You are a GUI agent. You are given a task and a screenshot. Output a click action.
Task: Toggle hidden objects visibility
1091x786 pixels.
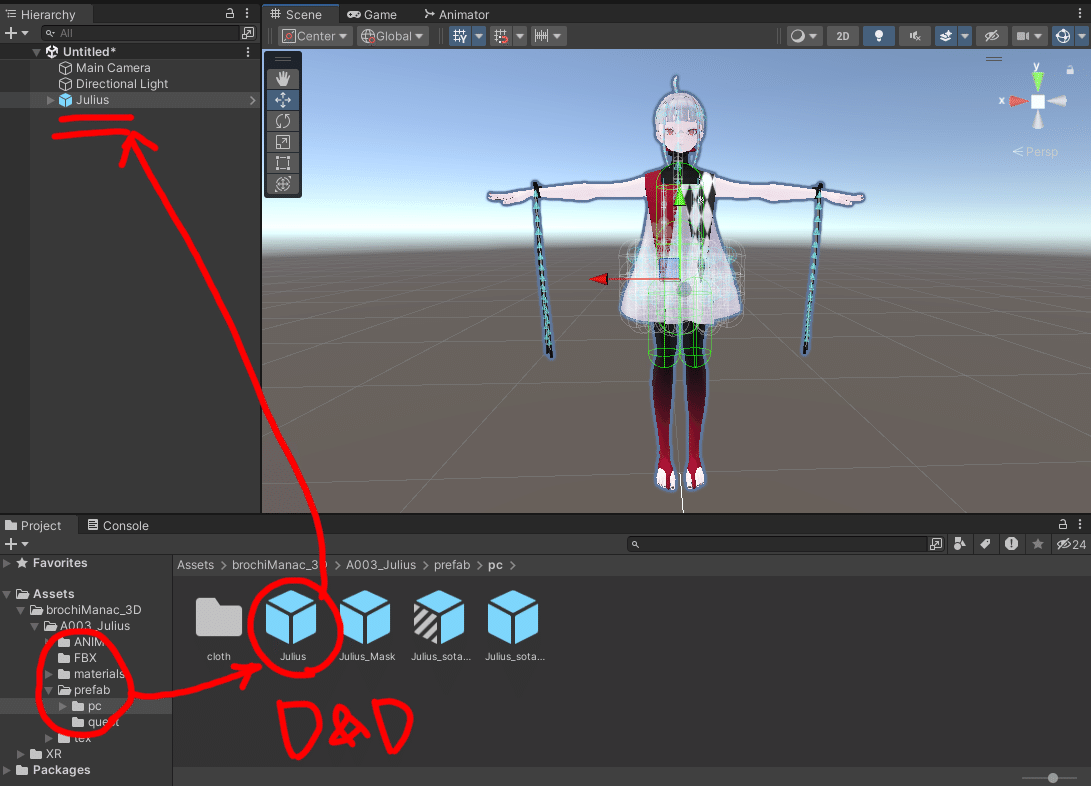point(992,36)
